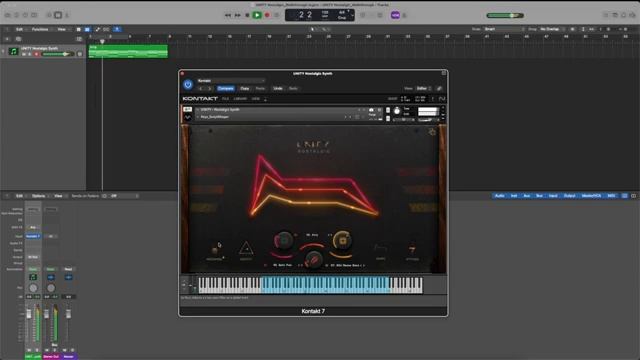Select the green MIDI region in the timeline
640x360 pixels.
click(128, 51)
